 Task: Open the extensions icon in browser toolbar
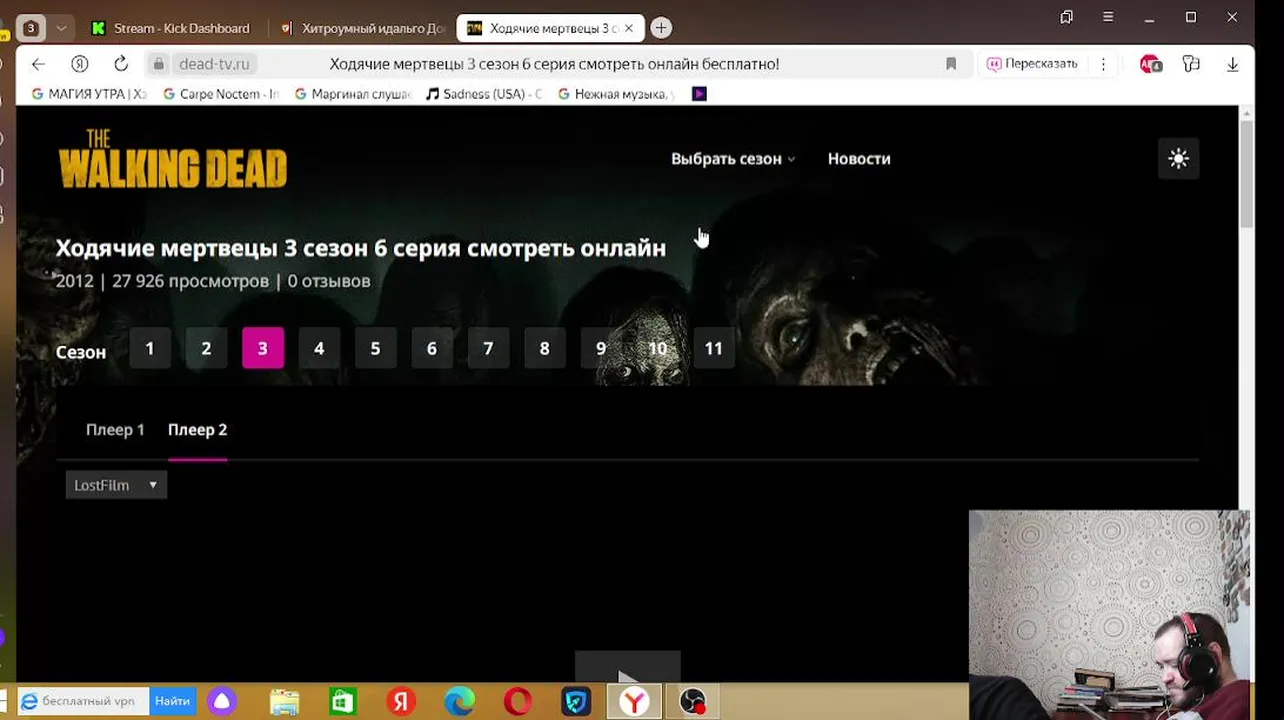tap(1191, 64)
